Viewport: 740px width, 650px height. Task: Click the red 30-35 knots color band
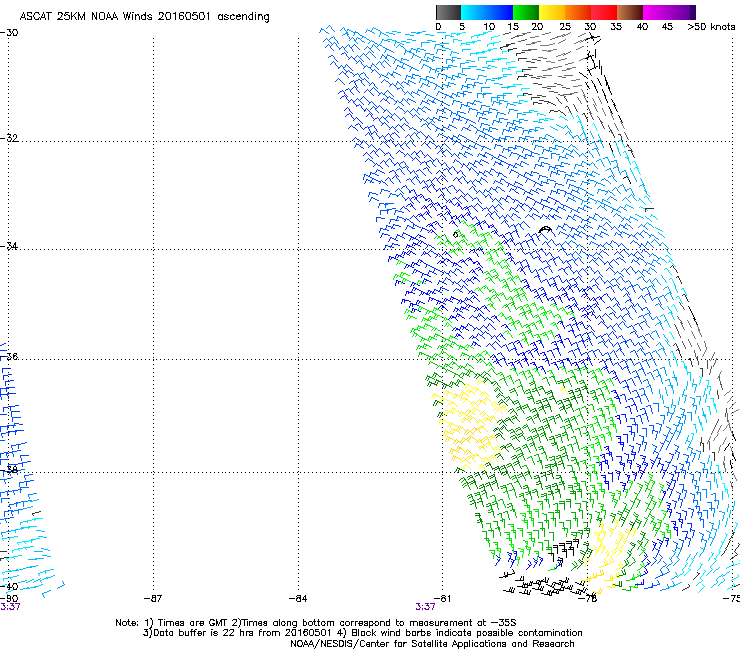point(604,12)
